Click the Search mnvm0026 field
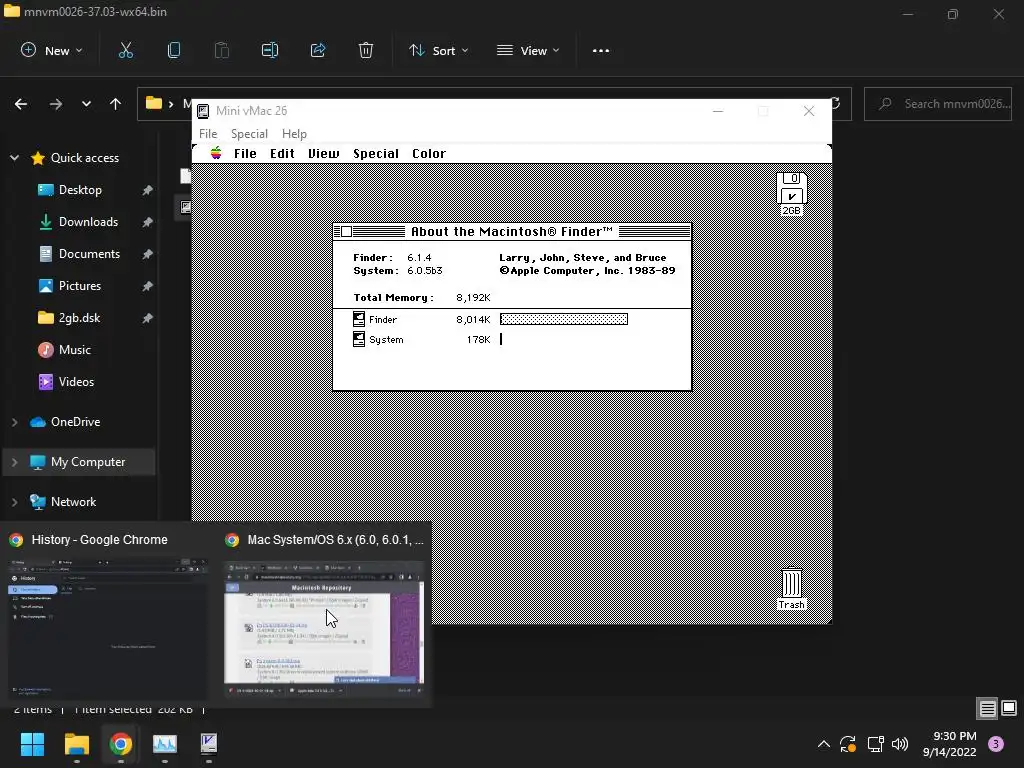The height and width of the screenshot is (768, 1024). pos(938,104)
